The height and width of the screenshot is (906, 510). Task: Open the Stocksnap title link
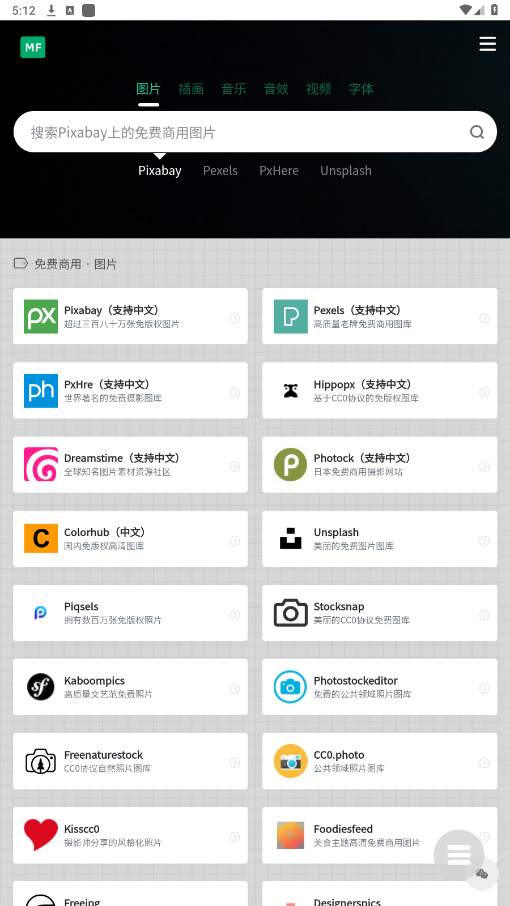tap(339, 606)
